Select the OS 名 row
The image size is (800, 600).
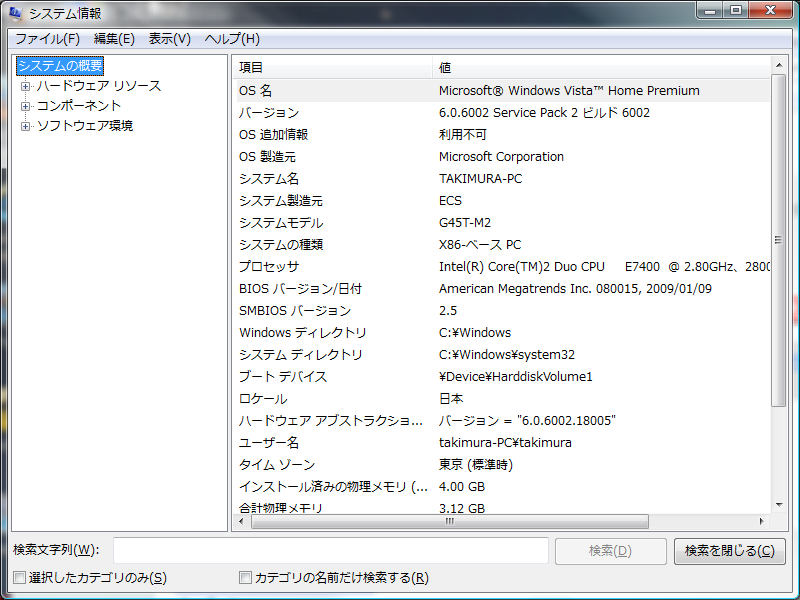[502, 91]
